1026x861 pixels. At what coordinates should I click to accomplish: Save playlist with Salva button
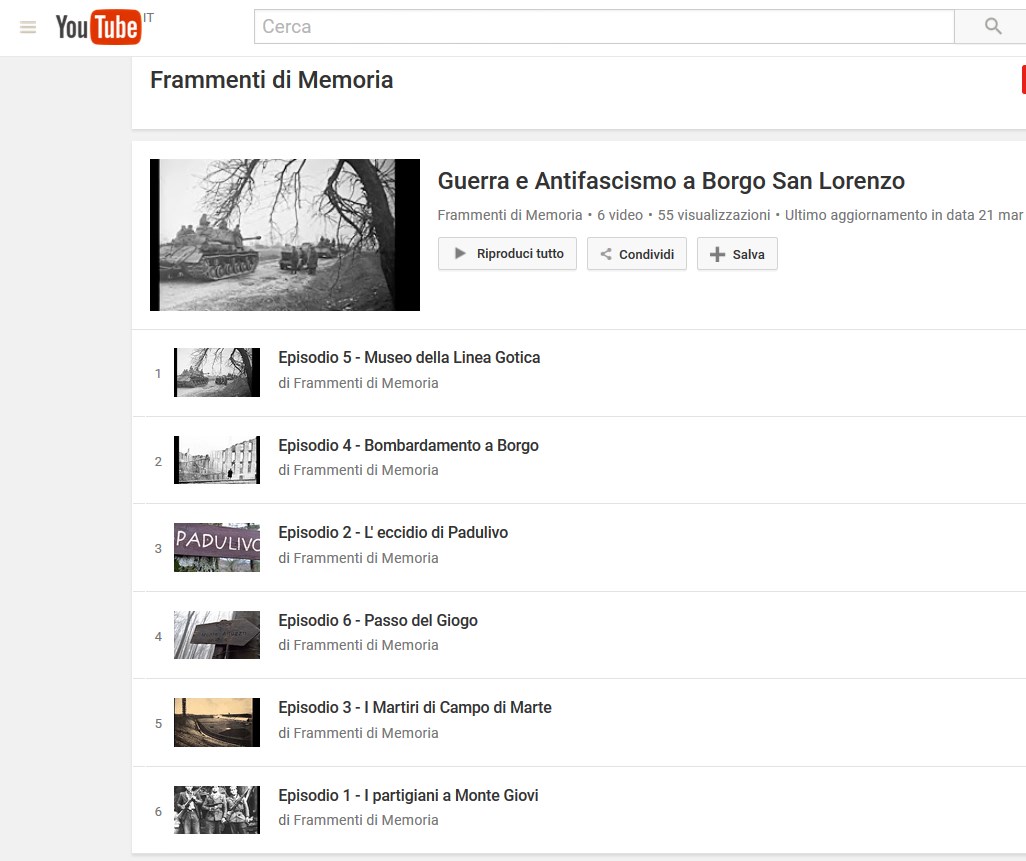point(737,254)
